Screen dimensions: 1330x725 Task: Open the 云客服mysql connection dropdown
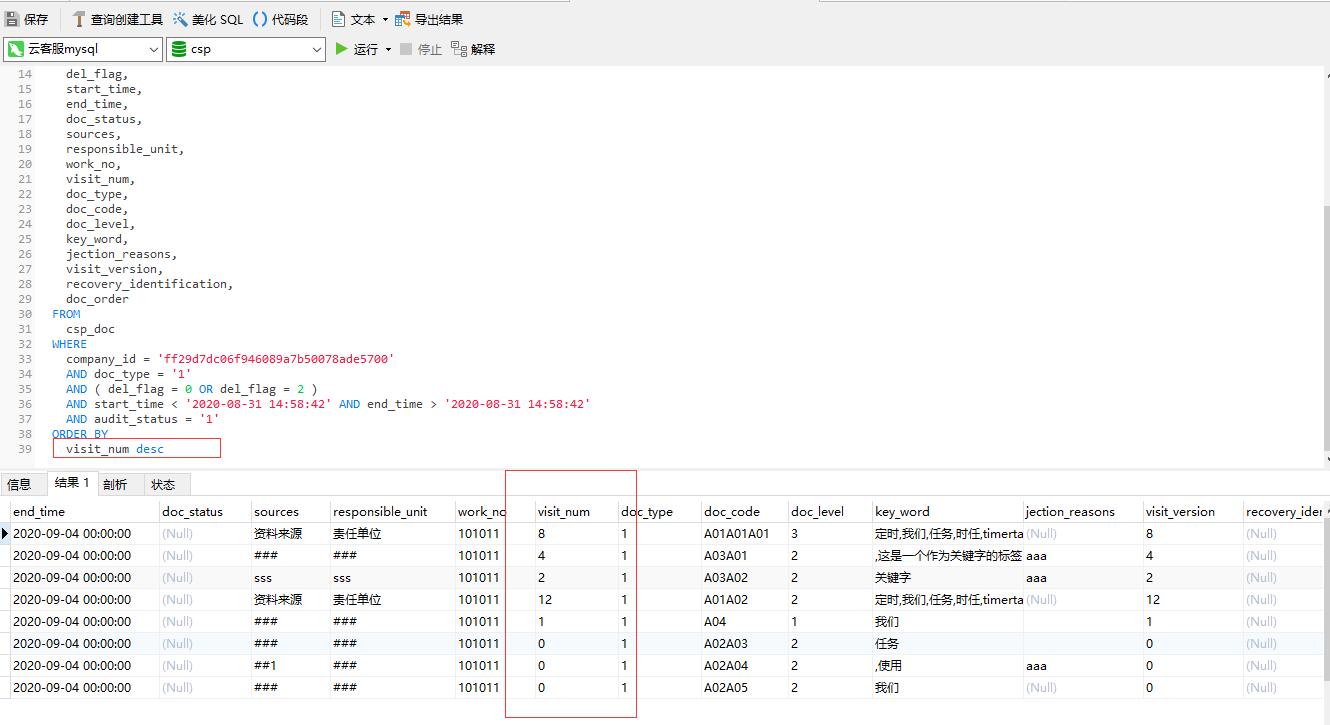[x=153, y=49]
